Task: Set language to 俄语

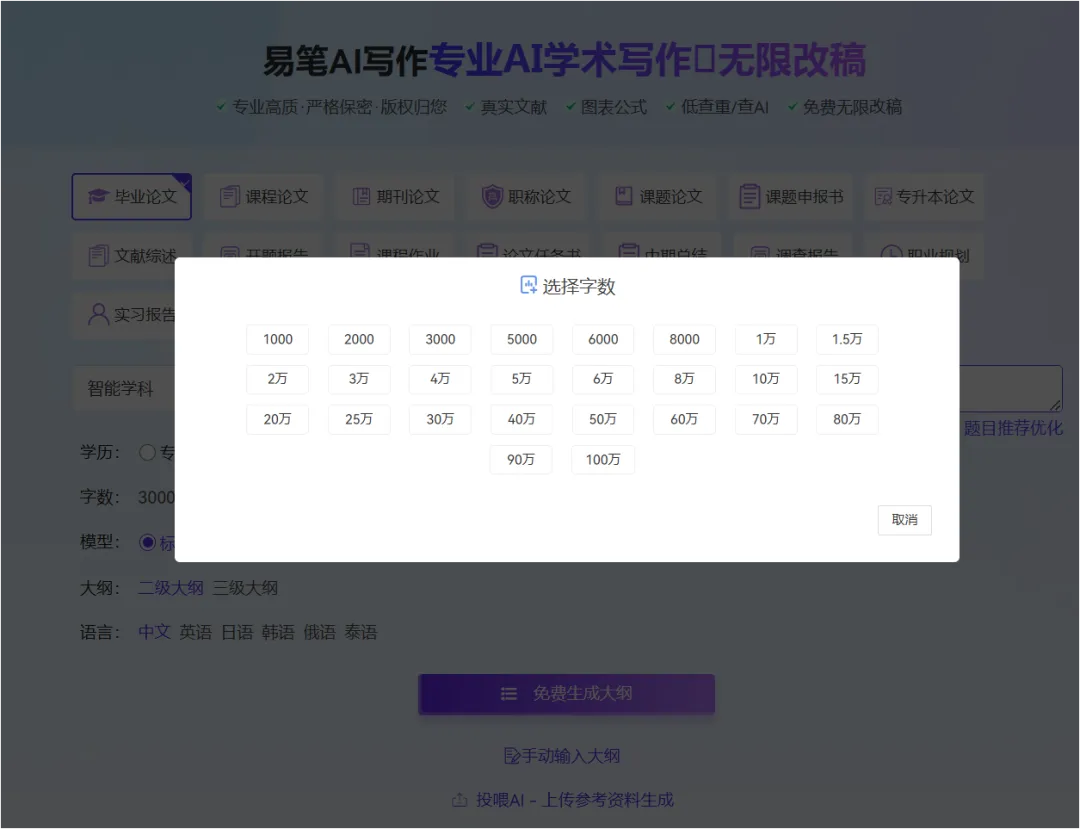Action: 320,632
